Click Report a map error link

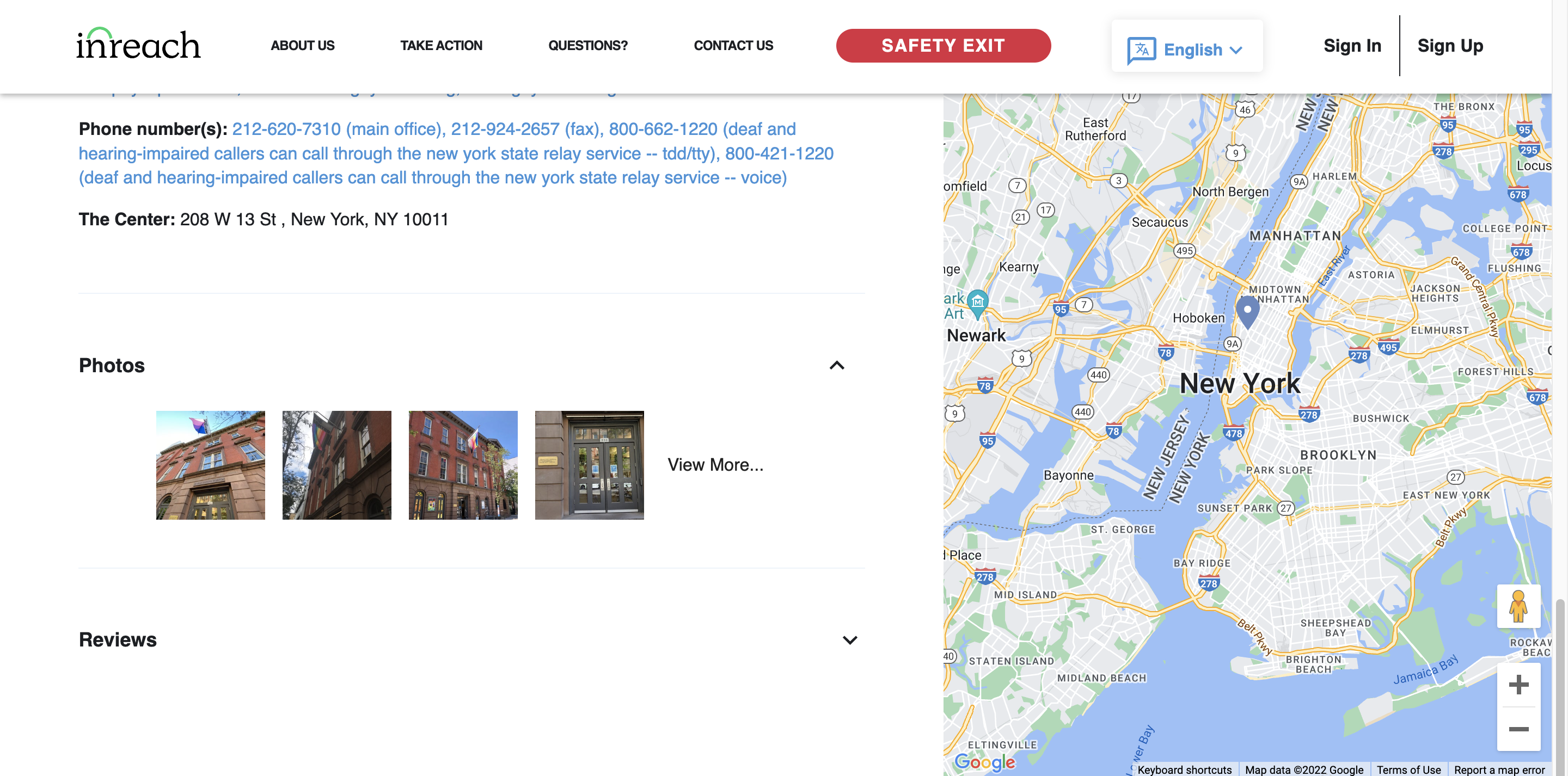pos(1499,770)
